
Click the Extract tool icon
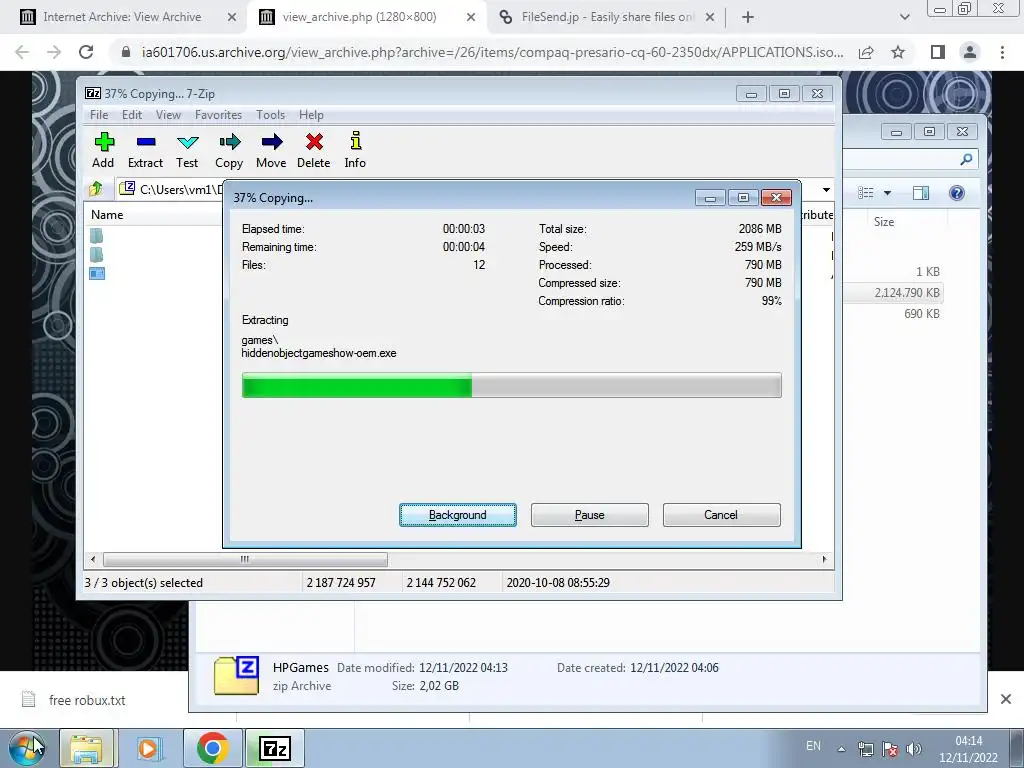[146, 150]
